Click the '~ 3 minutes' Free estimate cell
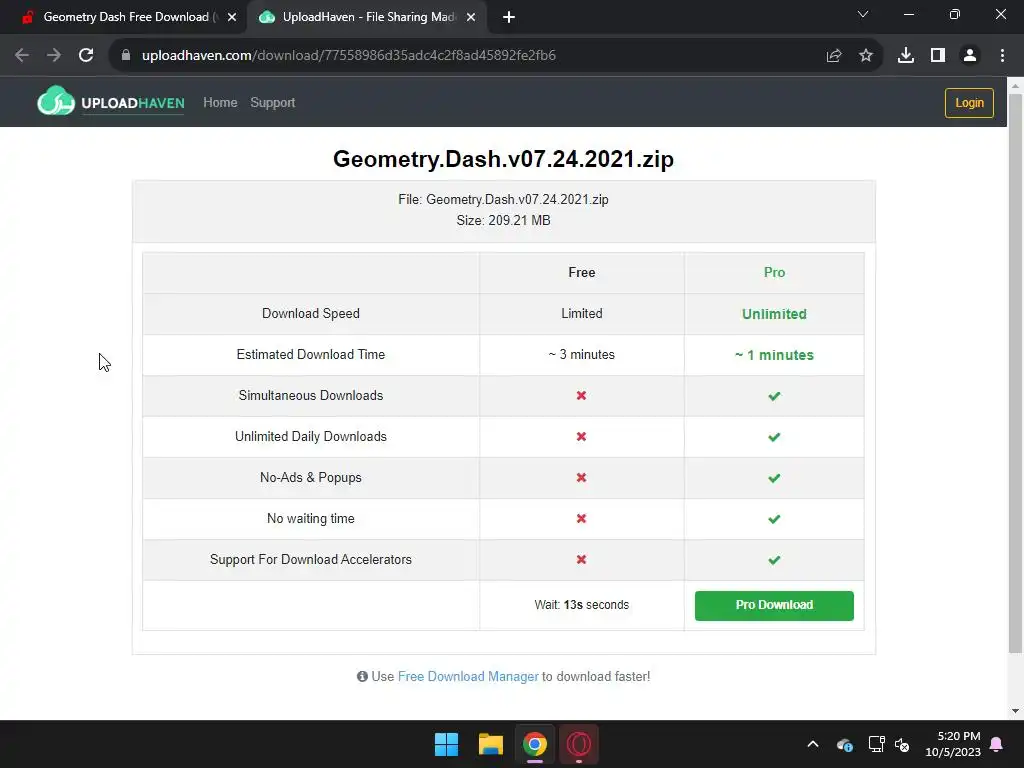Image resolution: width=1024 pixels, height=768 pixels. [x=581, y=355]
